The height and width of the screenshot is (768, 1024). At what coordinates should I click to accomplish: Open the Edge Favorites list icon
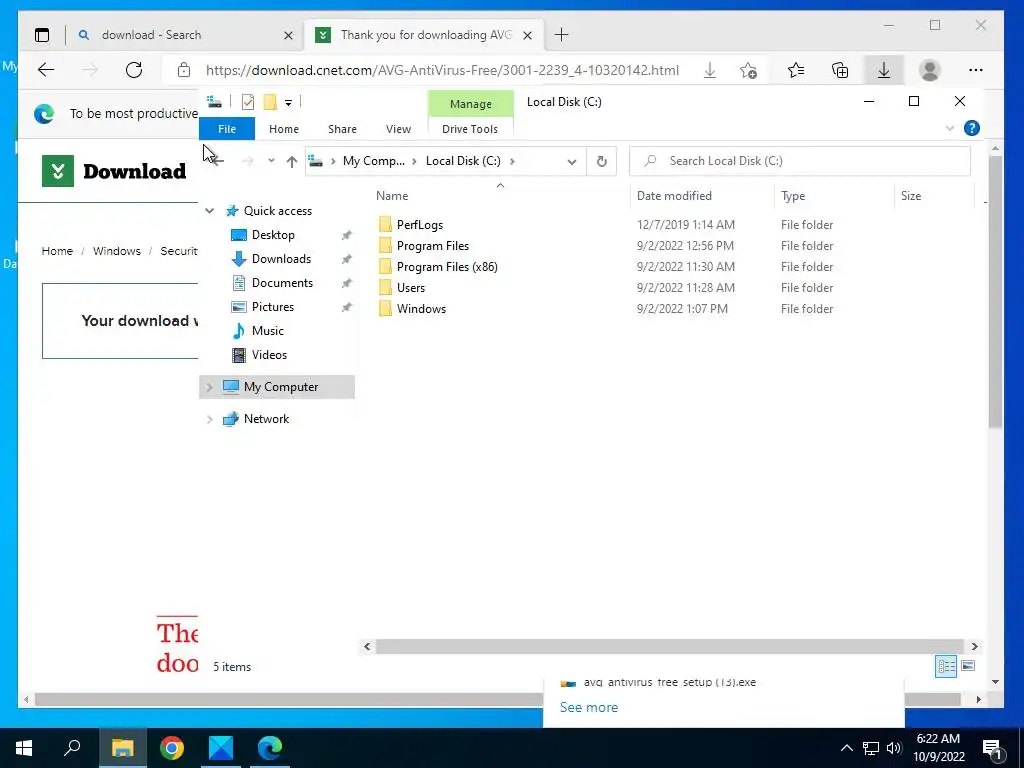795,70
